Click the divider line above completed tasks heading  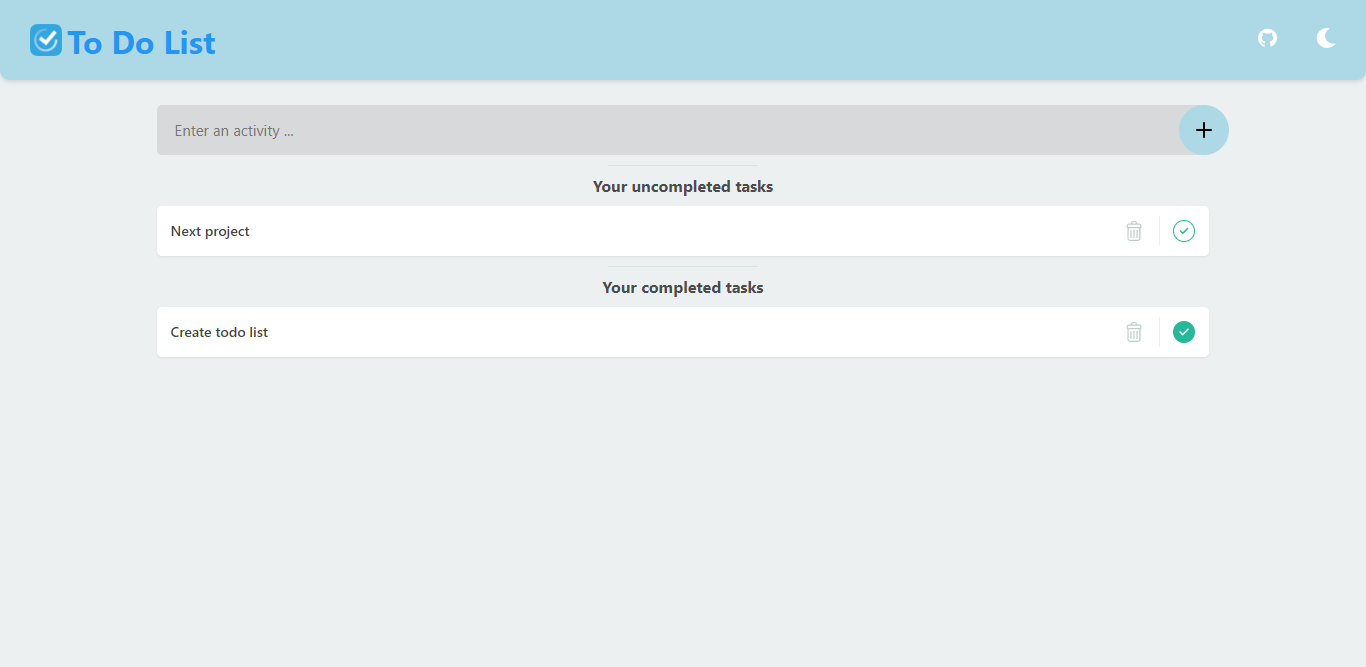[682, 266]
